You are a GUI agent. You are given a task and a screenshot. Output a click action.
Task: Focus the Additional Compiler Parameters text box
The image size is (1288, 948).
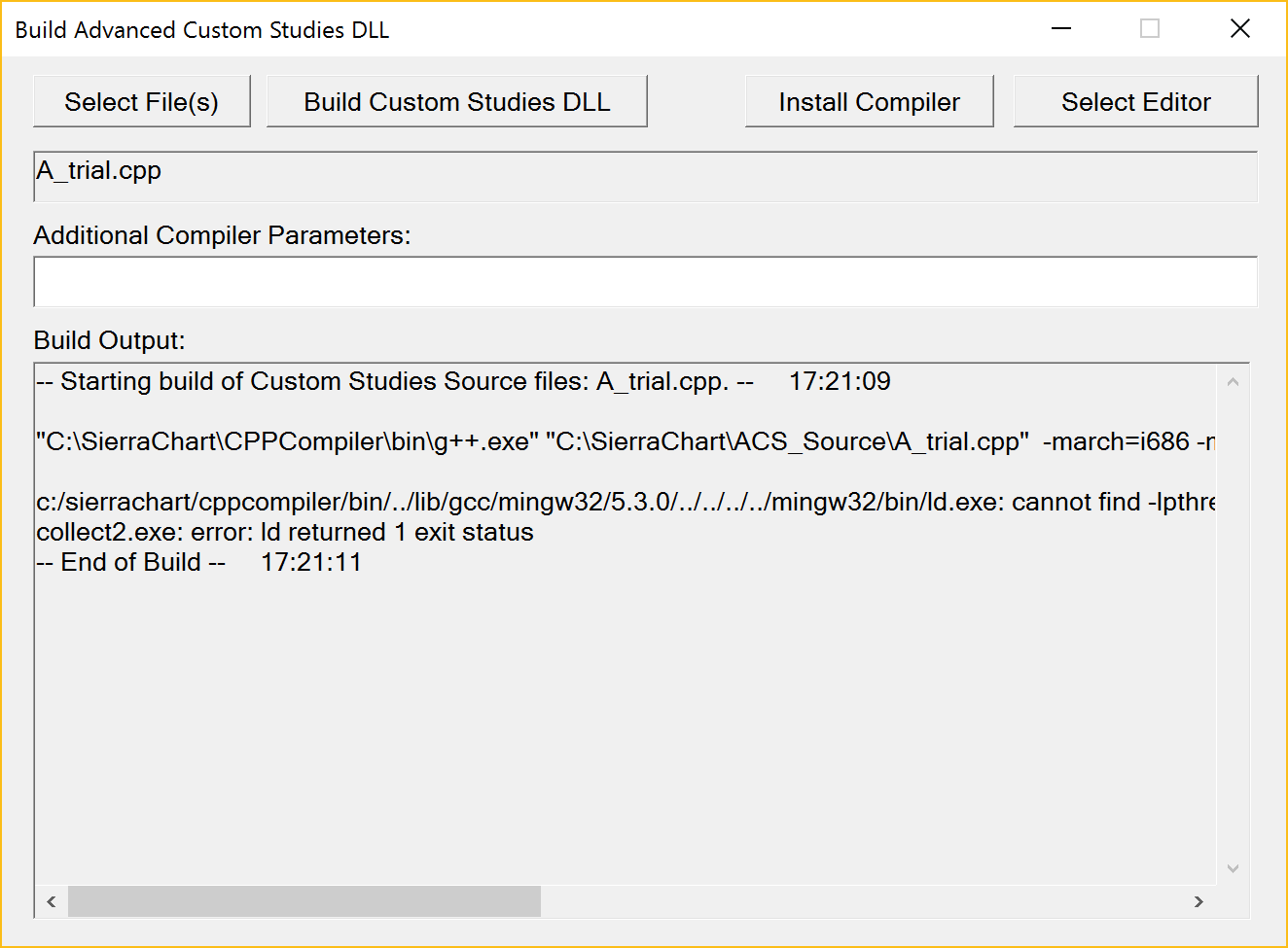coord(644,282)
